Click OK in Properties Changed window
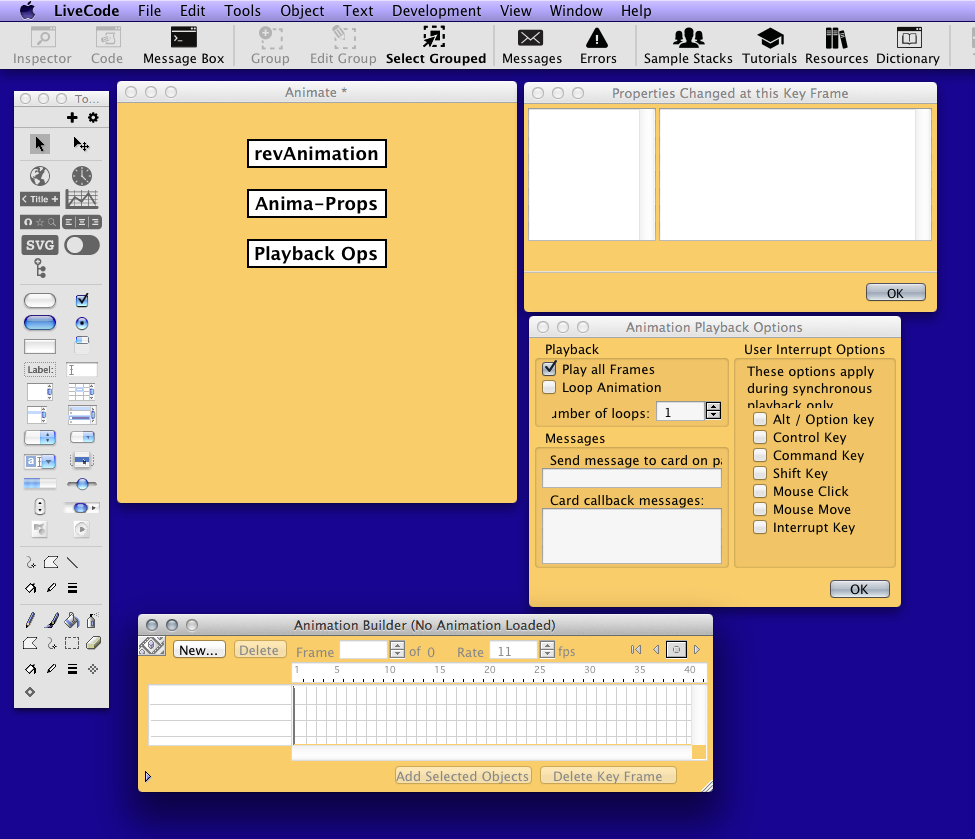The height and width of the screenshot is (839, 975). click(x=895, y=293)
